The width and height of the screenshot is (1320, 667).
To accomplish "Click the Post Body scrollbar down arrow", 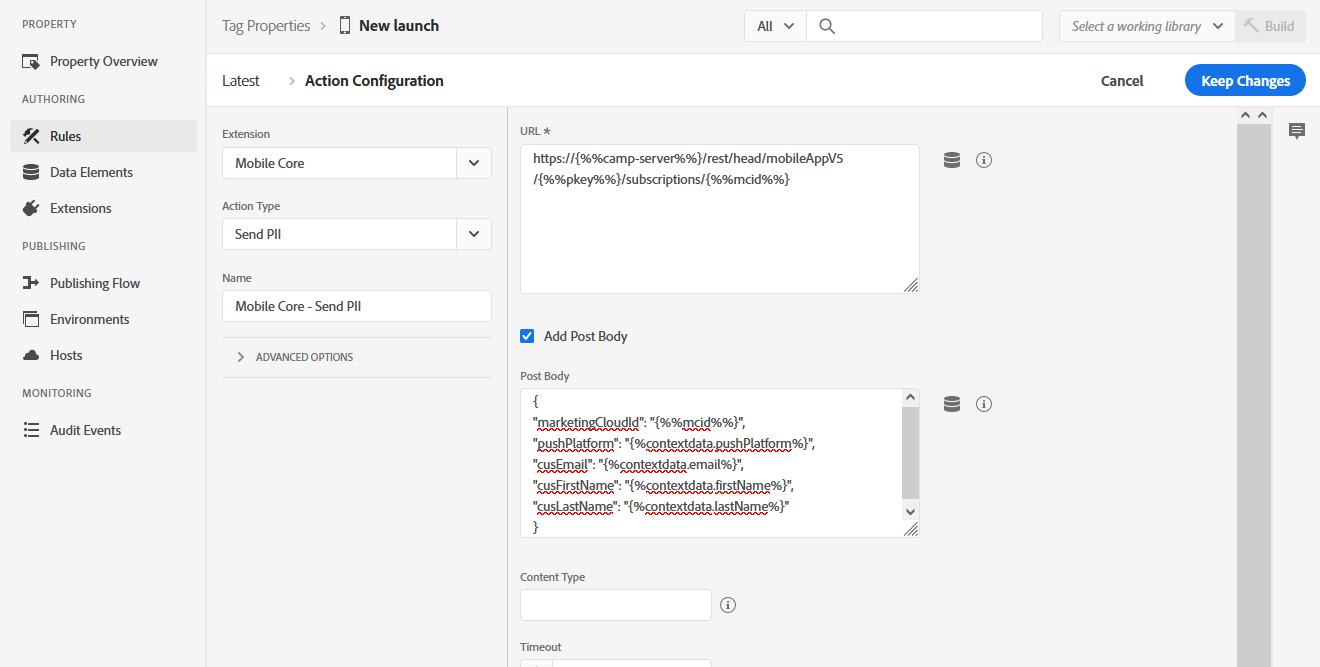I will (910, 511).
